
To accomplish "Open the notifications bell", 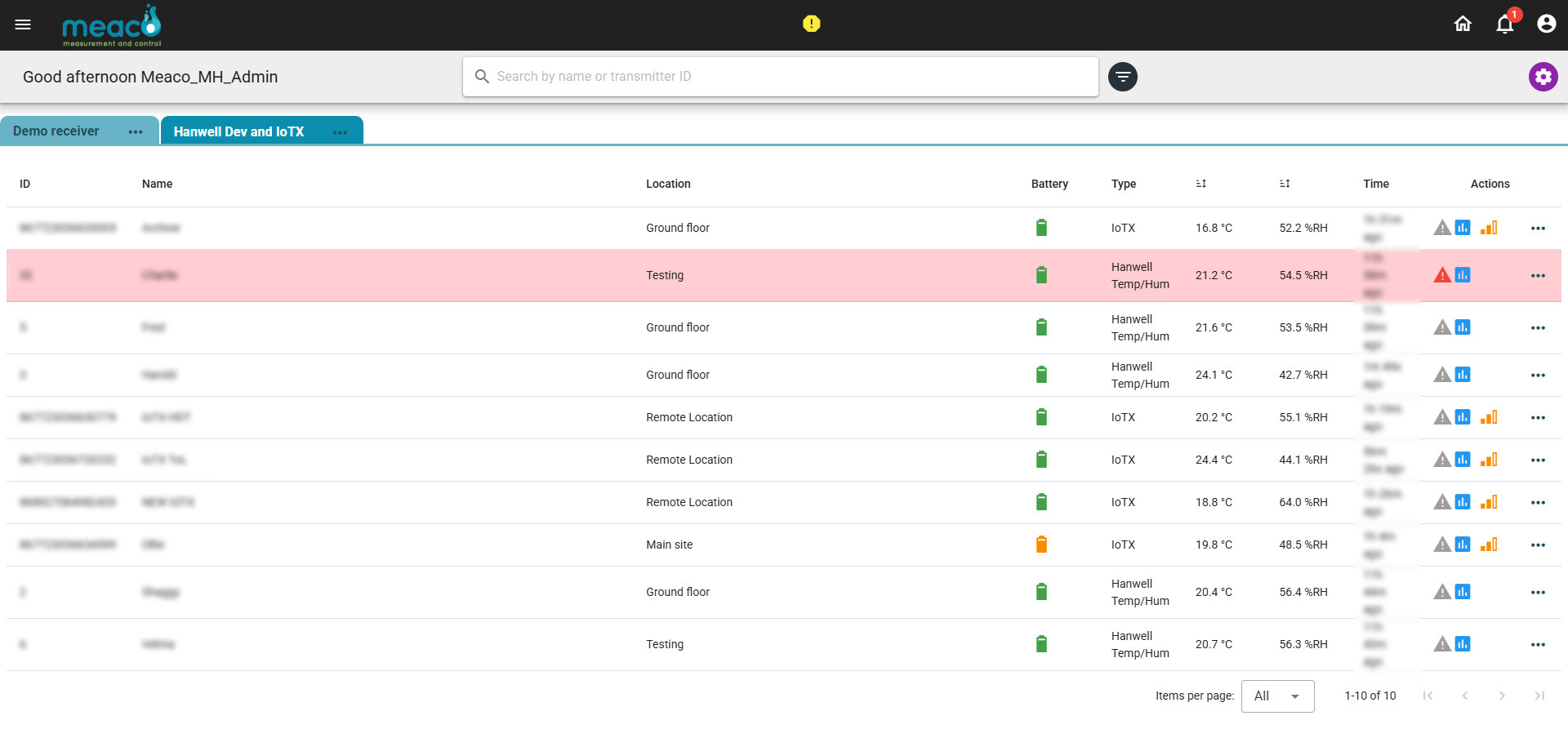I will click(1505, 24).
